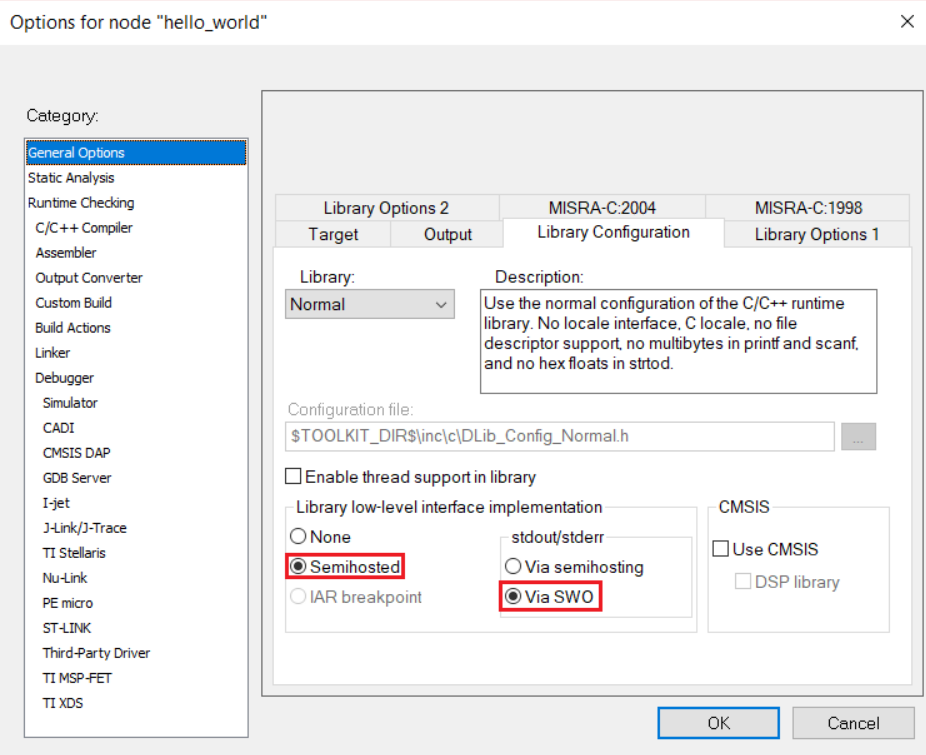This screenshot has width=926, height=755.
Task: Select None for low-level interface
Action: point(298,537)
